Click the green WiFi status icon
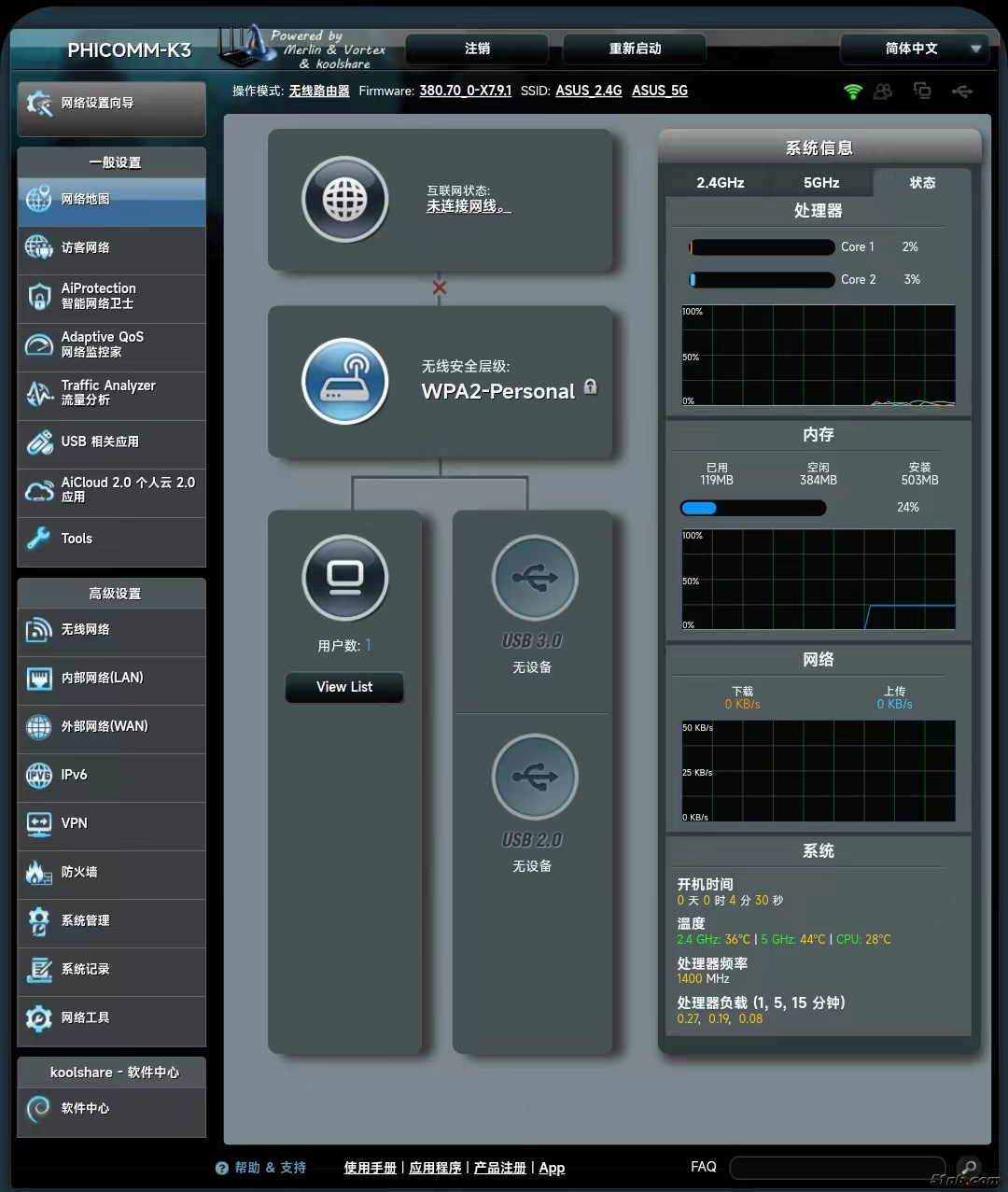1008x1192 pixels. pyautogui.click(x=853, y=91)
